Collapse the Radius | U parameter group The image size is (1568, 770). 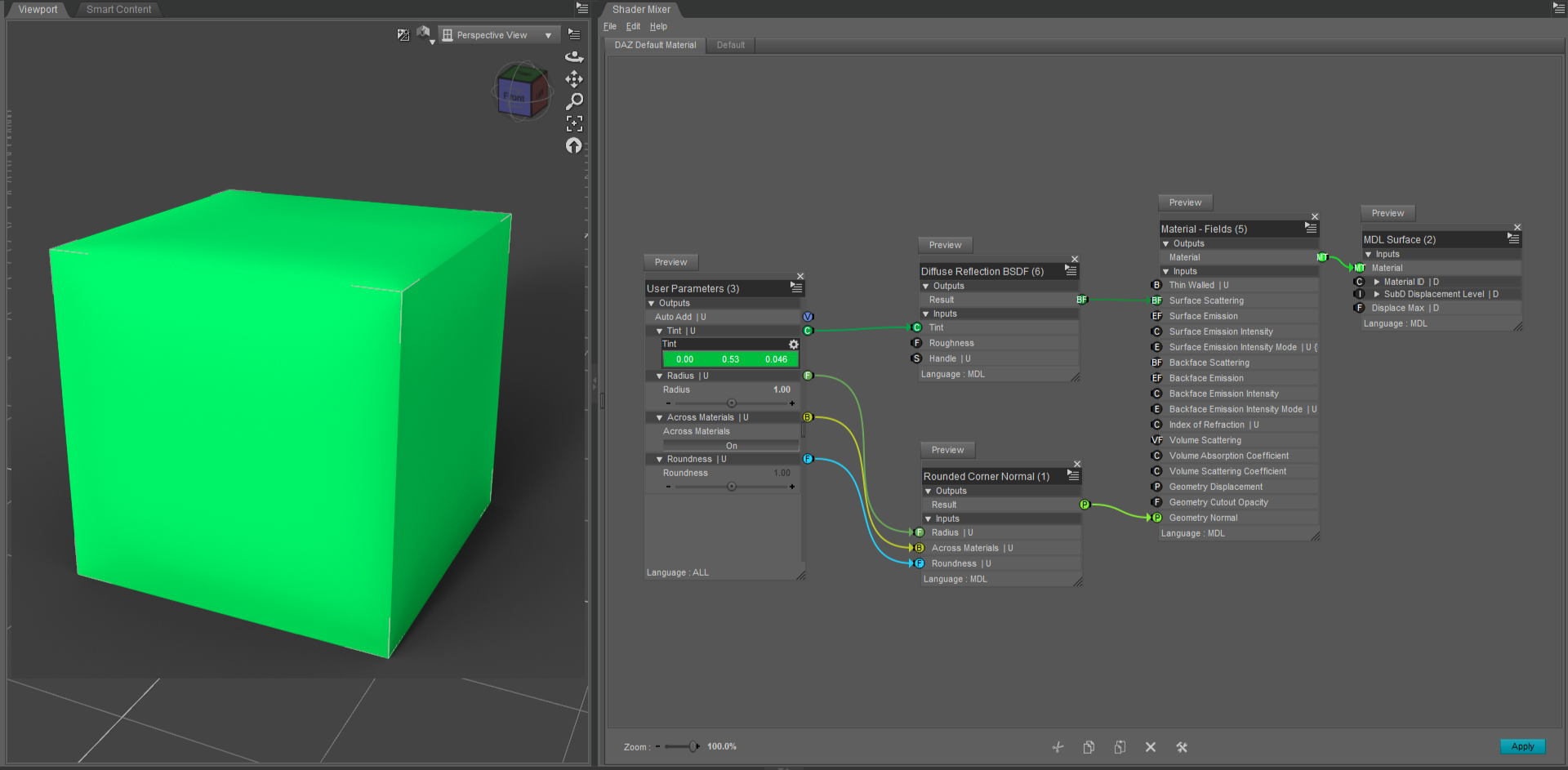tap(659, 376)
